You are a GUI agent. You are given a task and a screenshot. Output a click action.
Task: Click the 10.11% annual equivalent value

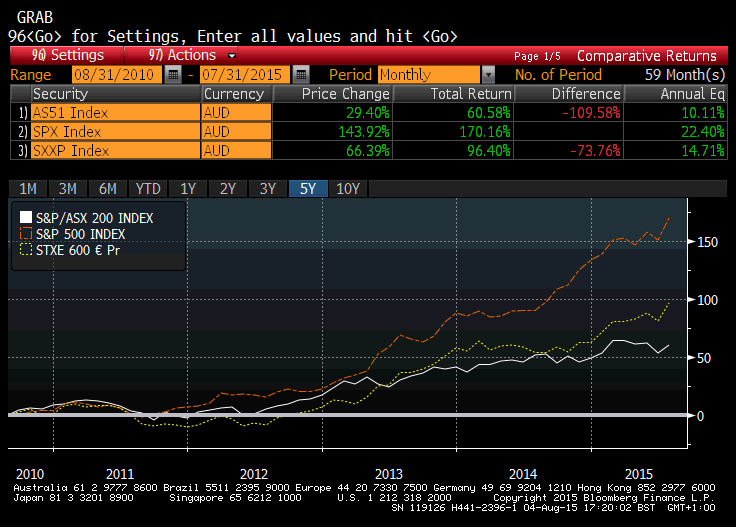[x=703, y=113]
